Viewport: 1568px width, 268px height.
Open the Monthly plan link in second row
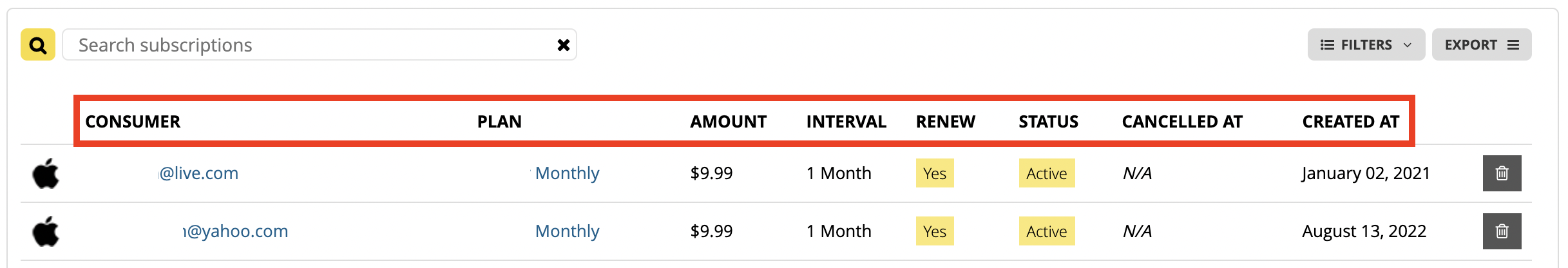pyautogui.click(x=567, y=231)
